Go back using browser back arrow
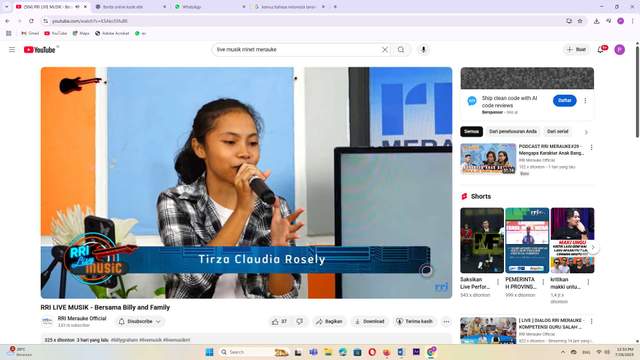 click(x=7, y=21)
